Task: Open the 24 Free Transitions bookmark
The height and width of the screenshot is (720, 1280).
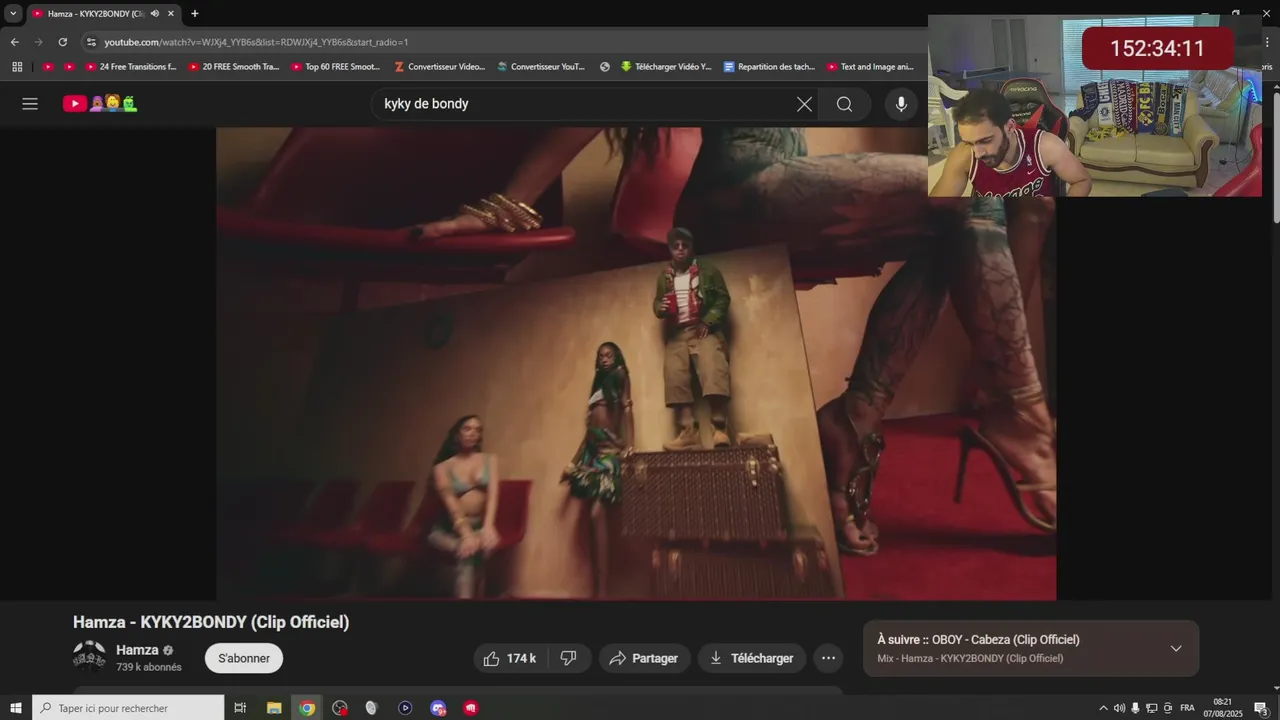Action: (131, 67)
